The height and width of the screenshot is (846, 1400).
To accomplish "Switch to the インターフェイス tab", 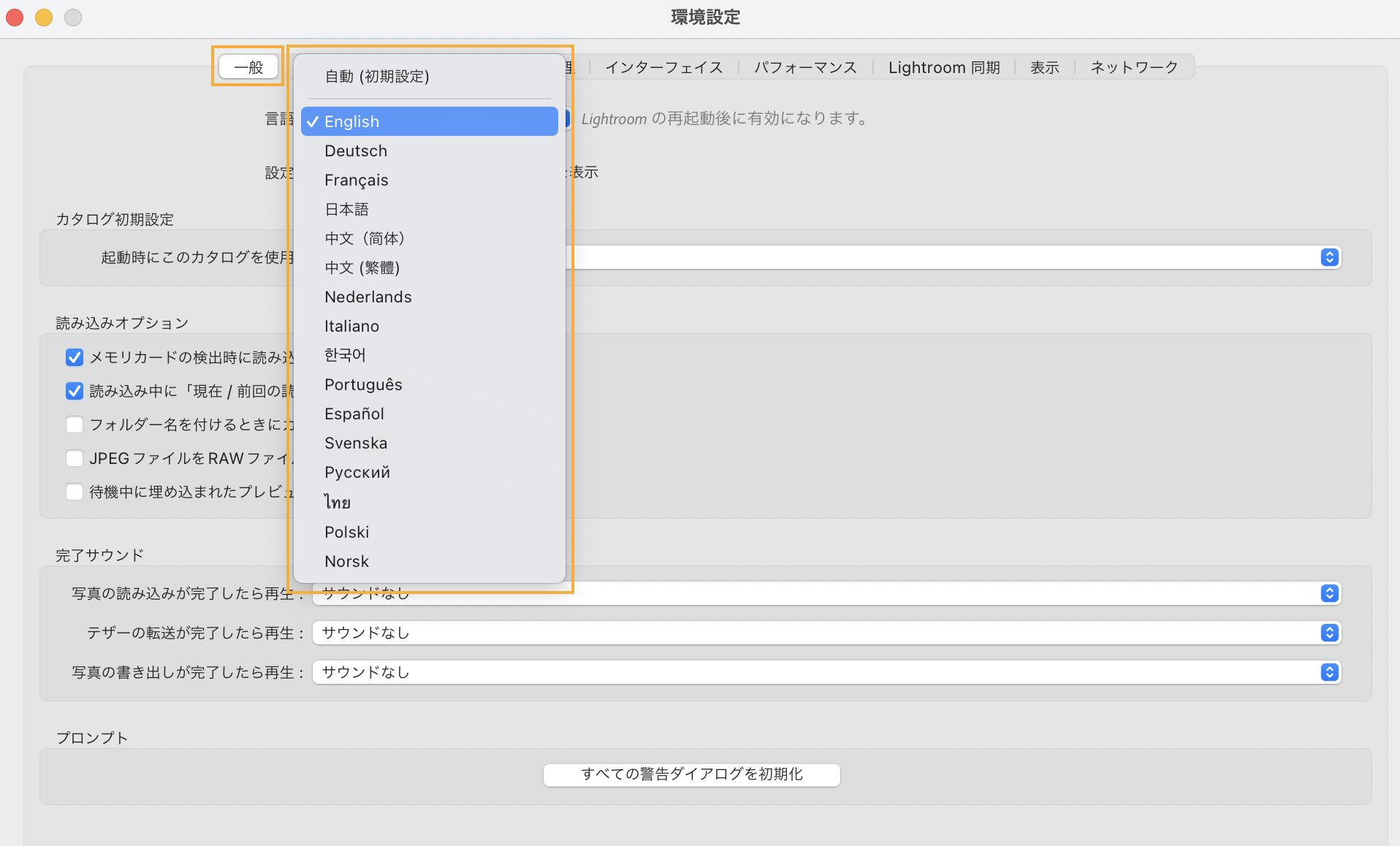I will 663,67.
